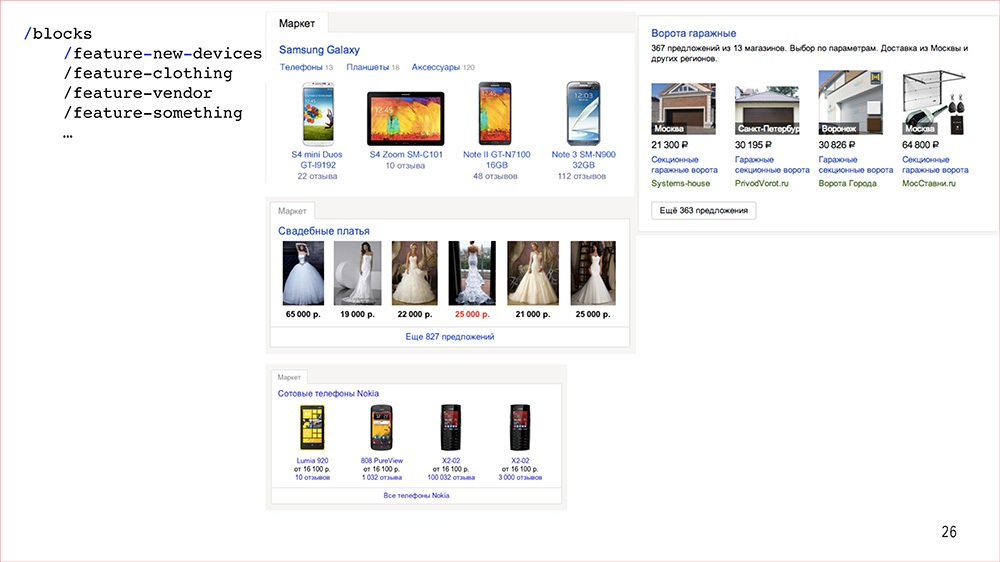The height and width of the screenshot is (562, 1000).
Task: Open the Маркет tab above Nokia phones
Action: 289,377
